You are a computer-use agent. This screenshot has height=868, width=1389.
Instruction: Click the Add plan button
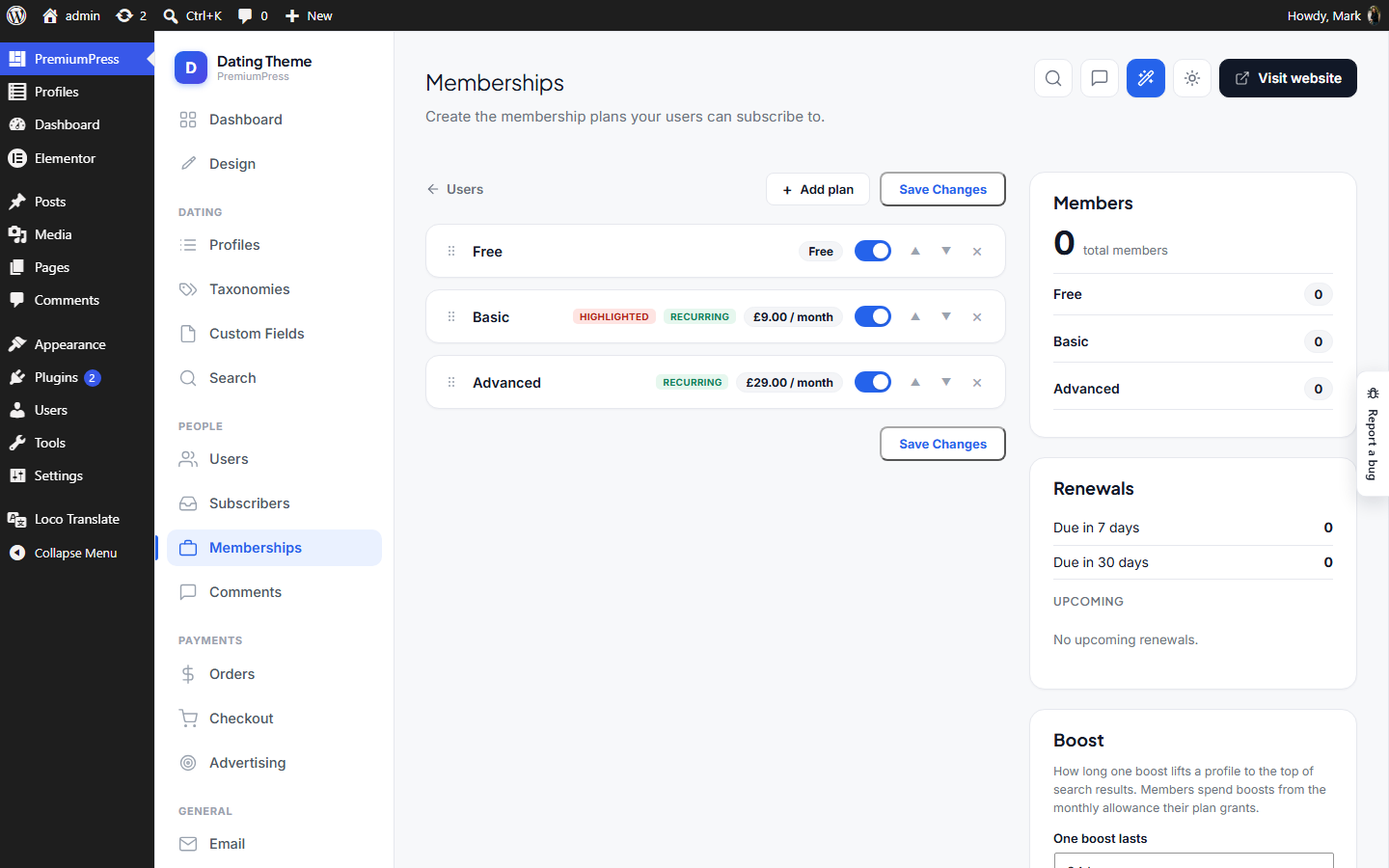click(x=818, y=189)
